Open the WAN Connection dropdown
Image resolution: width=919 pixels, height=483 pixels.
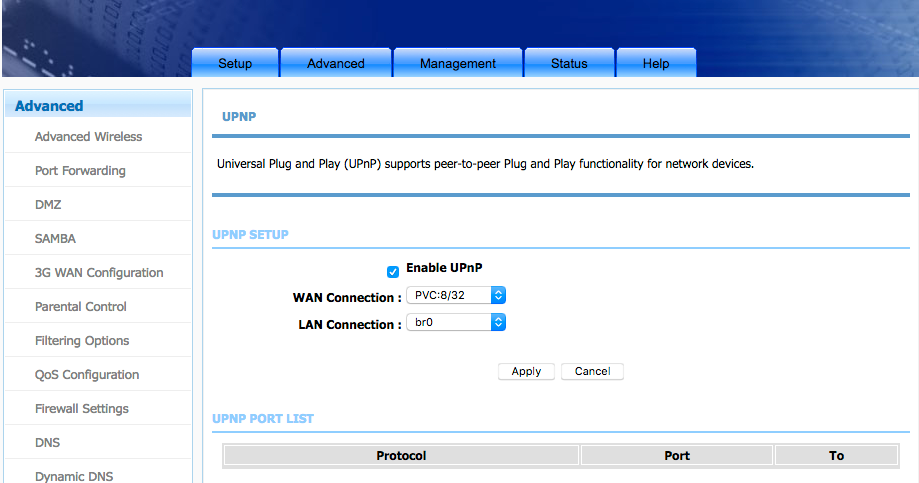(x=456, y=296)
